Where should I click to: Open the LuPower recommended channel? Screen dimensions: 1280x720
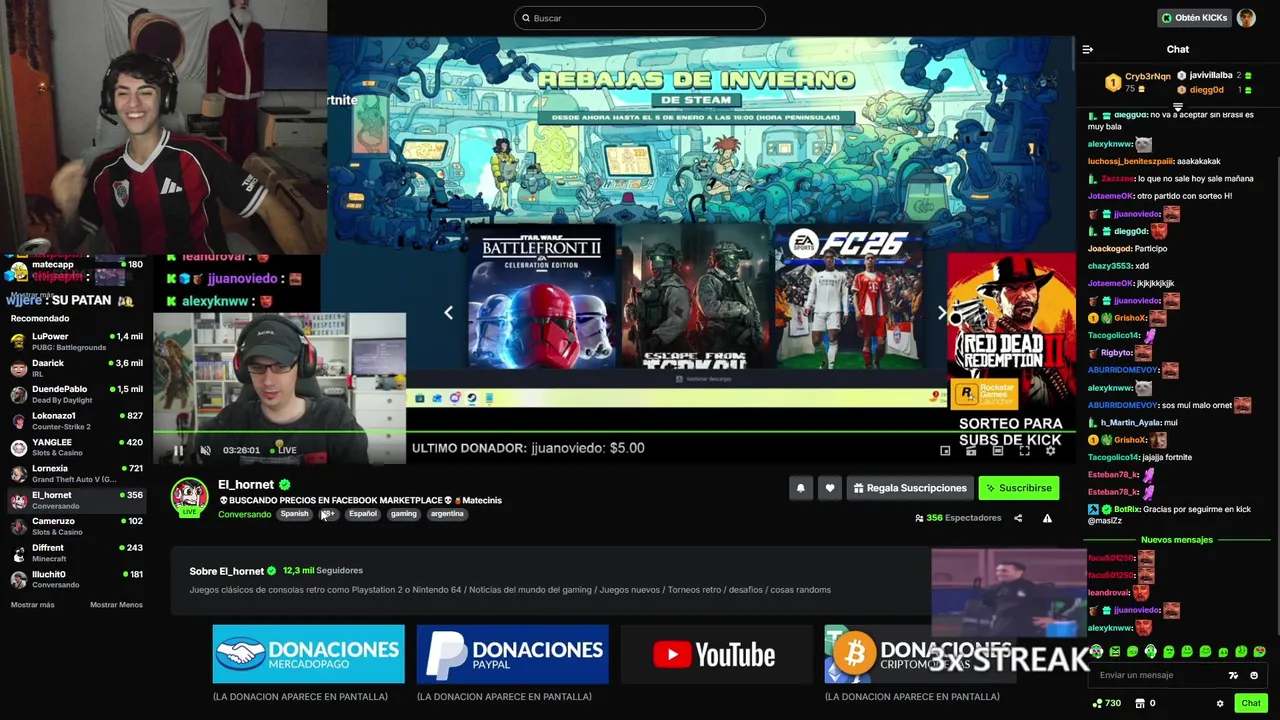77,341
